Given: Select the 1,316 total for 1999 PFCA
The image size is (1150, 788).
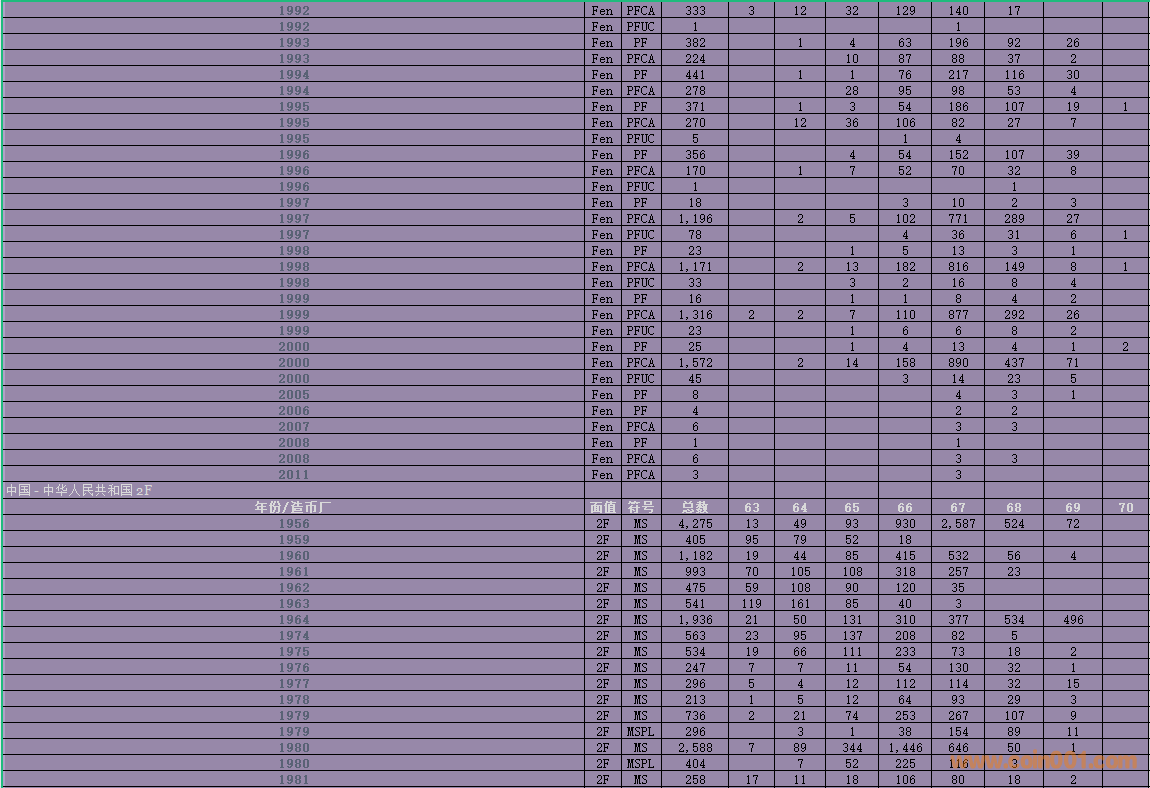Looking at the screenshot, I should click(x=695, y=315).
